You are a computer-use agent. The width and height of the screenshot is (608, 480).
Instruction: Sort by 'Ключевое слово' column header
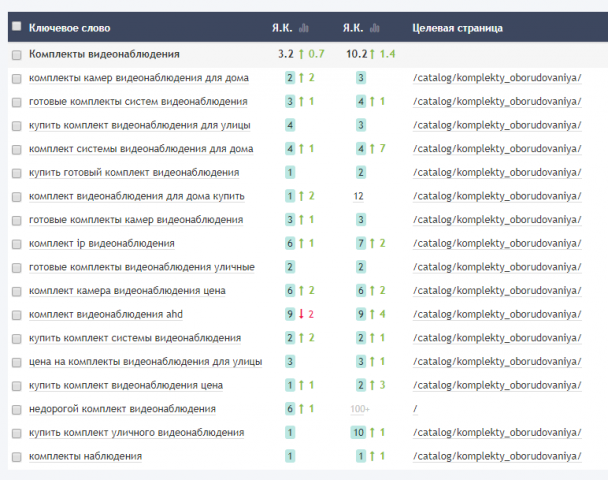coord(70,28)
